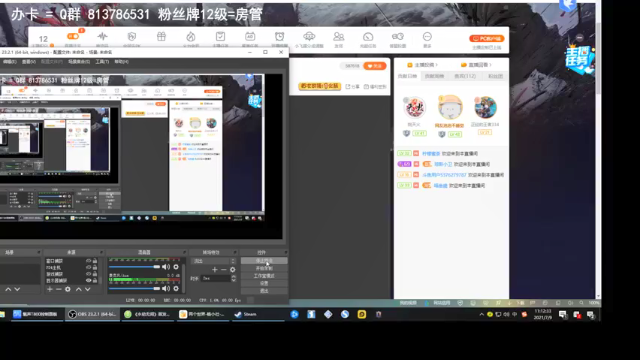Open the alarm clock icon in the streaming toolbar
The width and height of the screenshot is (640, 360).
point(280,36)
